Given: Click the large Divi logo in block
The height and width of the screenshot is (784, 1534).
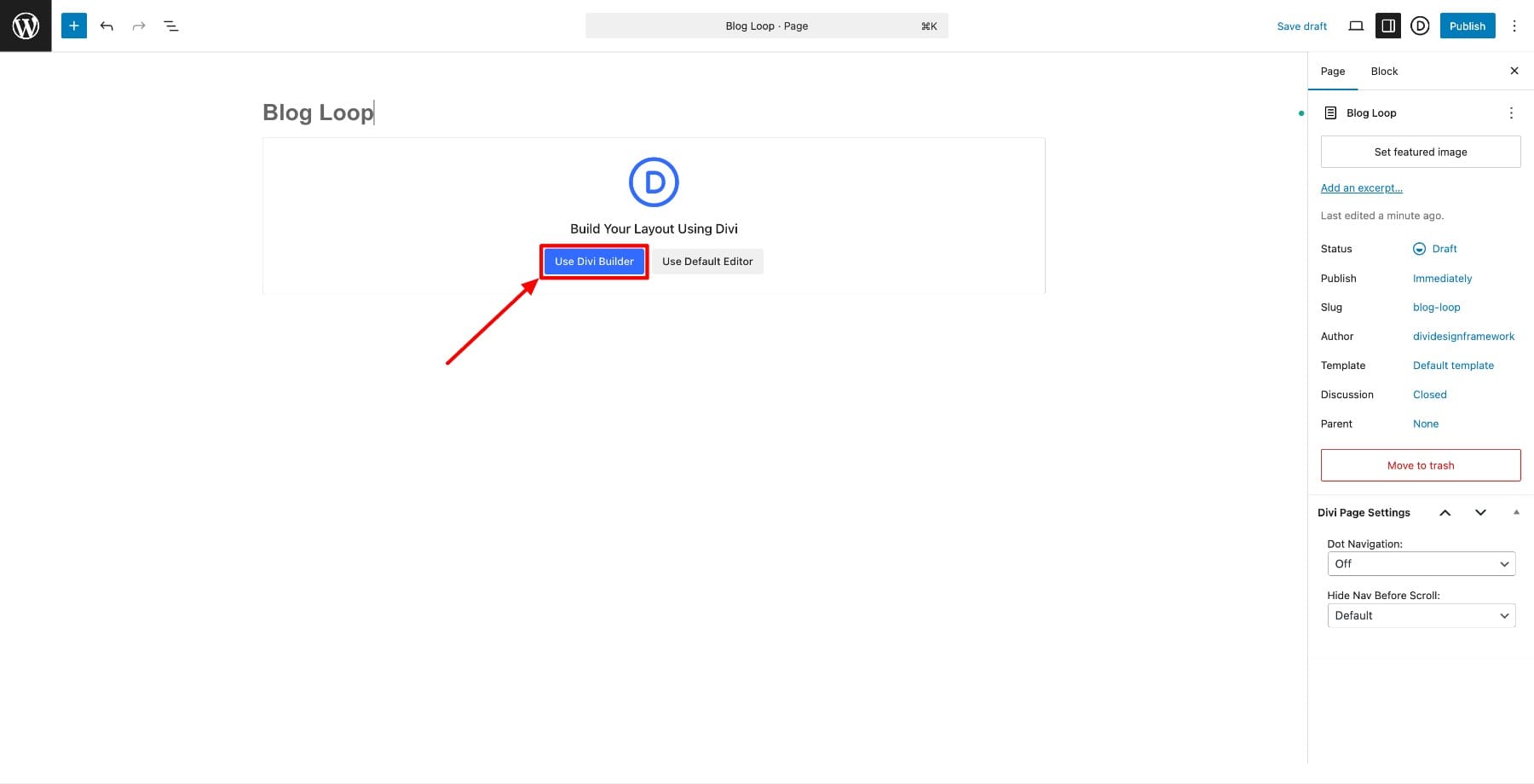Looking at the screenshot, I should point(654,182).
